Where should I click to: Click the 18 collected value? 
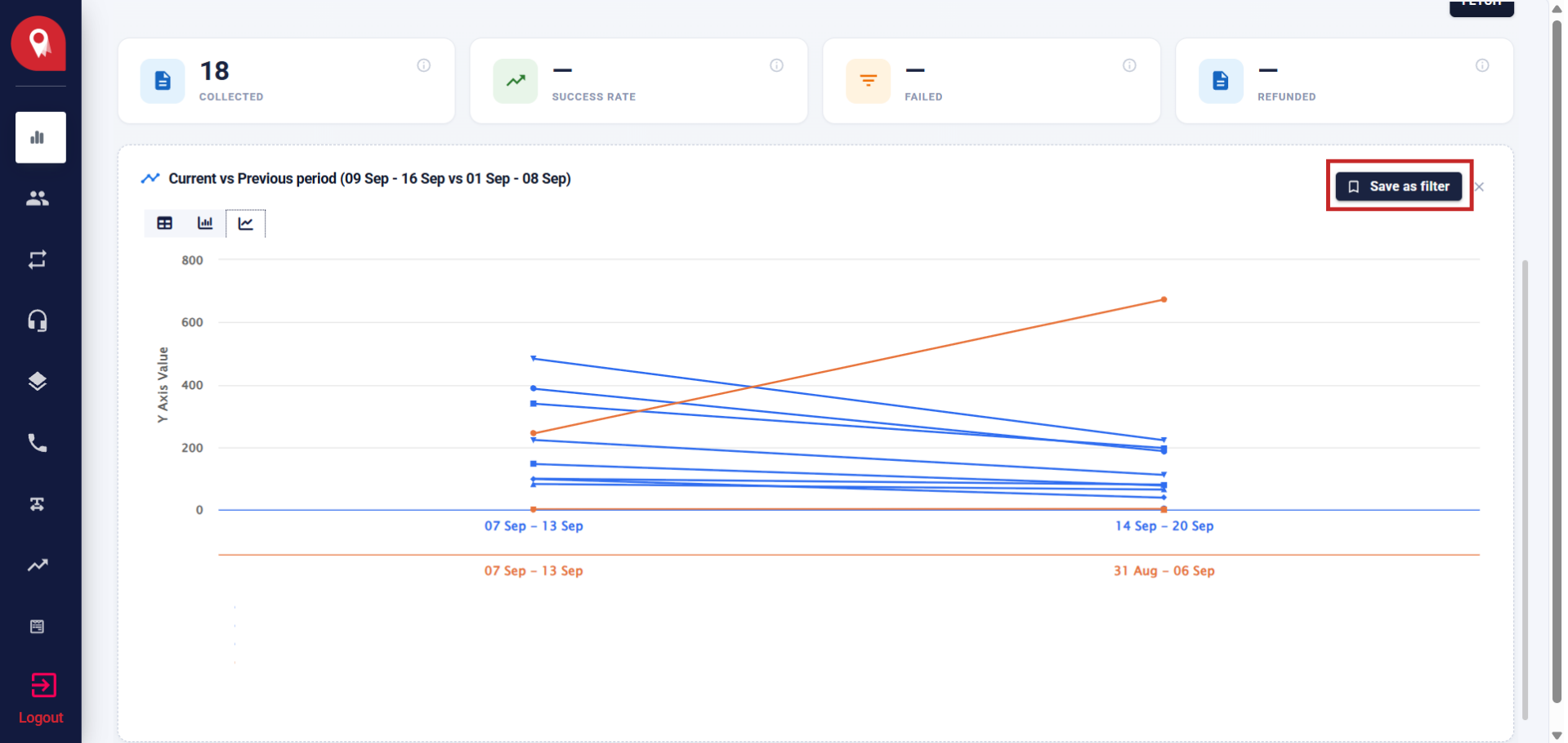click(x=215, y=71)
